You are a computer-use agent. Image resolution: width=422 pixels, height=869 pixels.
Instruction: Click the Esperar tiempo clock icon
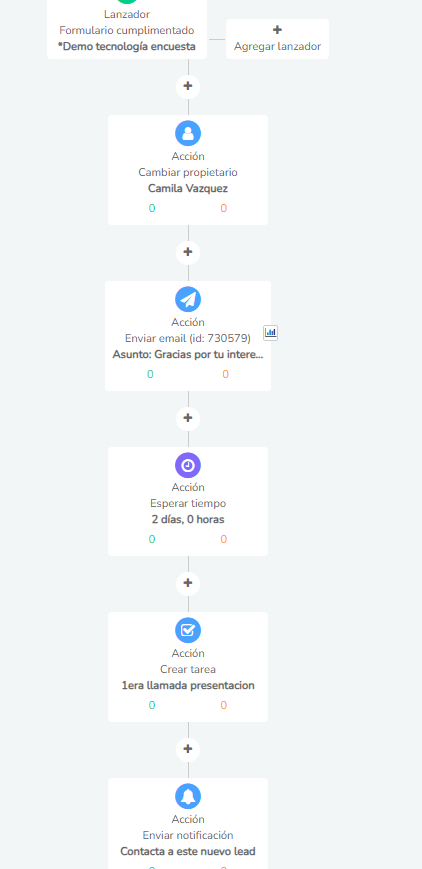coord(188,465)
